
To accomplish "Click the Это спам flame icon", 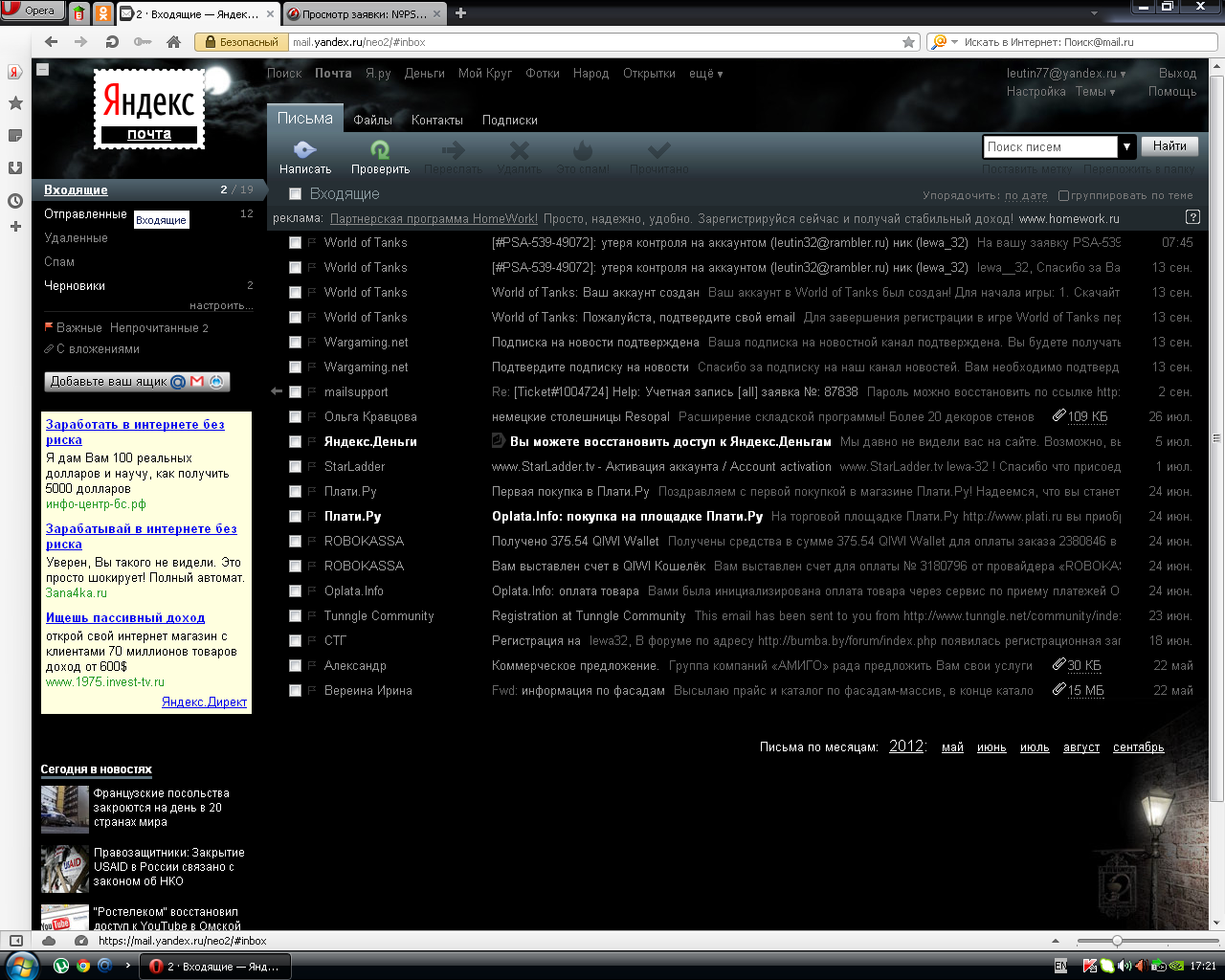I will coord(583,150).
